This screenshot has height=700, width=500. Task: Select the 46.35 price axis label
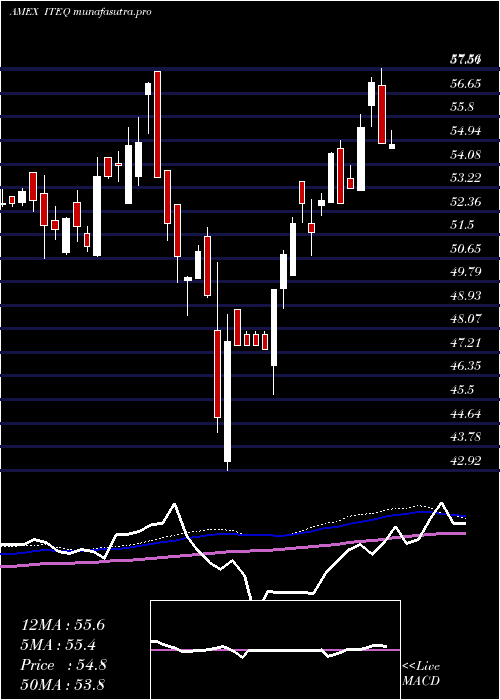point(466,366)
